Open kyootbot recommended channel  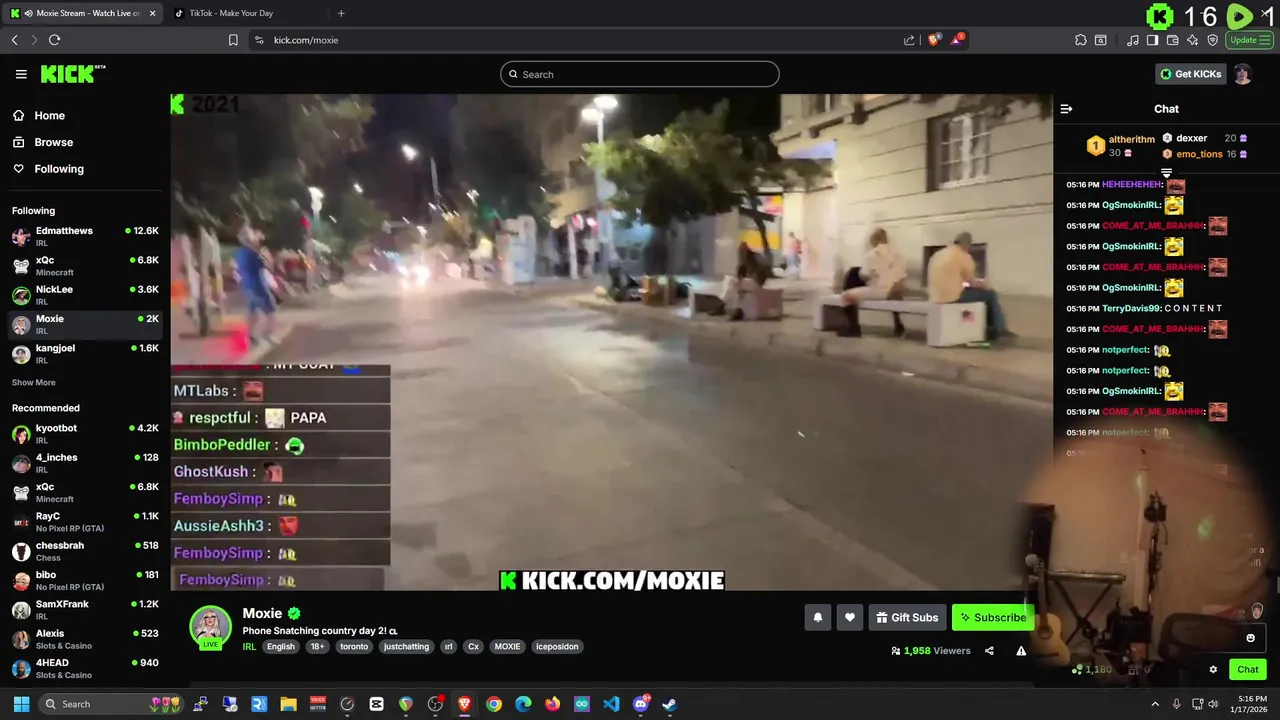[85, 433]
